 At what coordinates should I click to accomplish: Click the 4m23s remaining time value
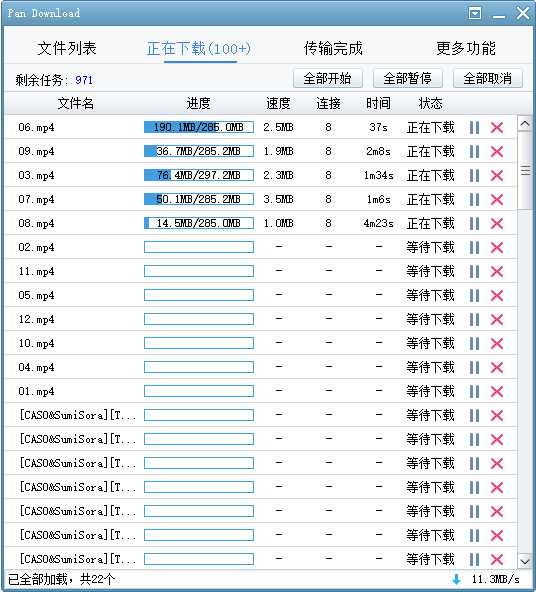point(378,224)
